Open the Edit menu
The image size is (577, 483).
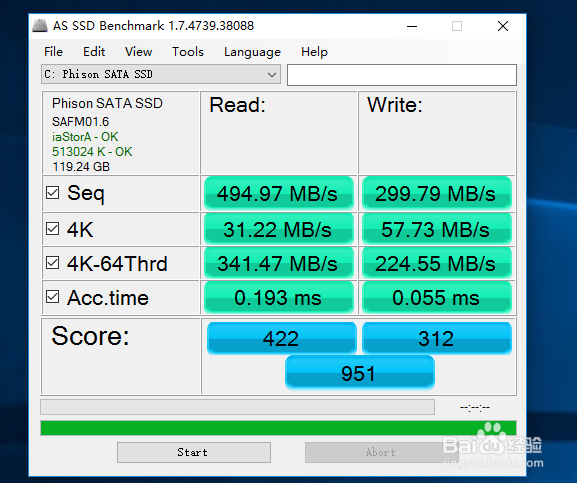(x=94, y=52)
